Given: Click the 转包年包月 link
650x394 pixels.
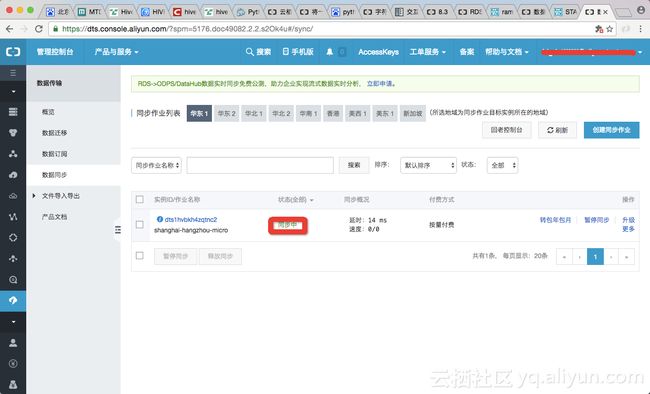Looking at the screenshot, I should pos(555,220).
